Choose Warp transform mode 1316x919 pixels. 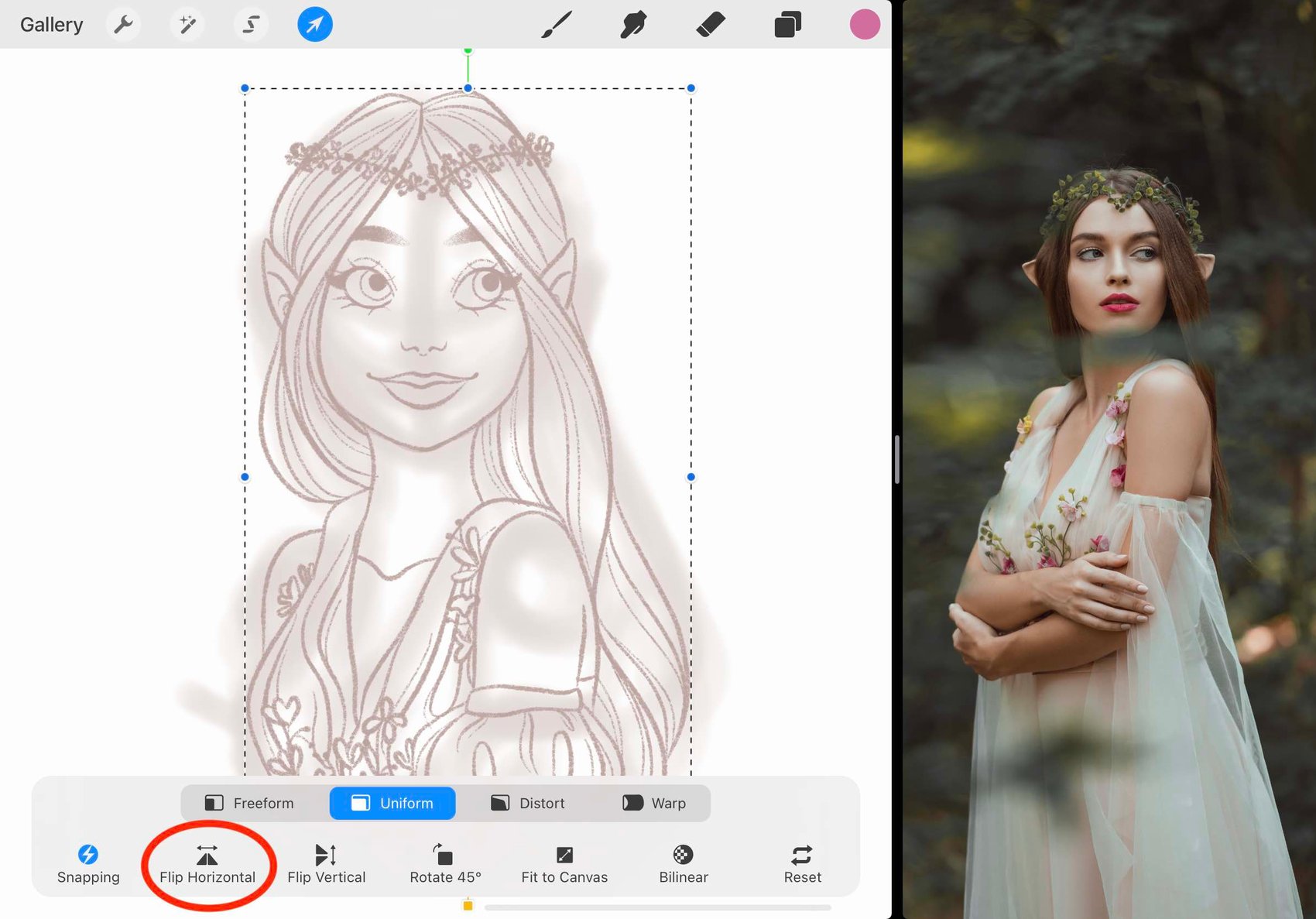pos(654,804)
